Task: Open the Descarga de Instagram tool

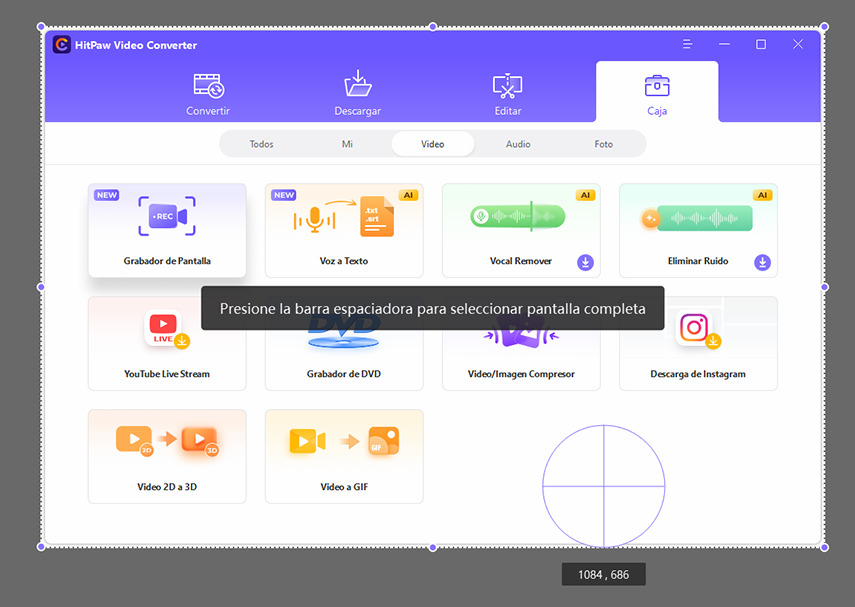Action: (698, 344)
